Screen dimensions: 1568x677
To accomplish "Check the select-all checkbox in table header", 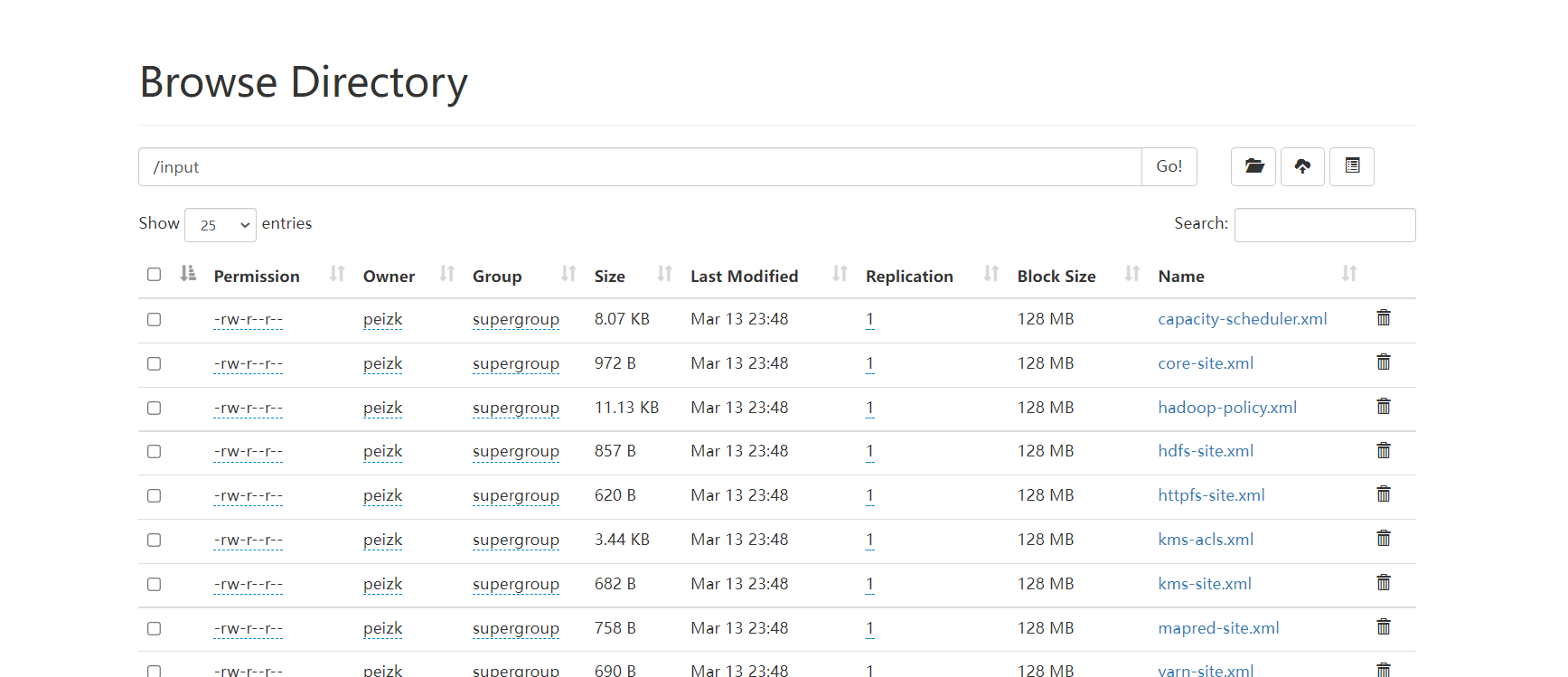I will 155,275.
